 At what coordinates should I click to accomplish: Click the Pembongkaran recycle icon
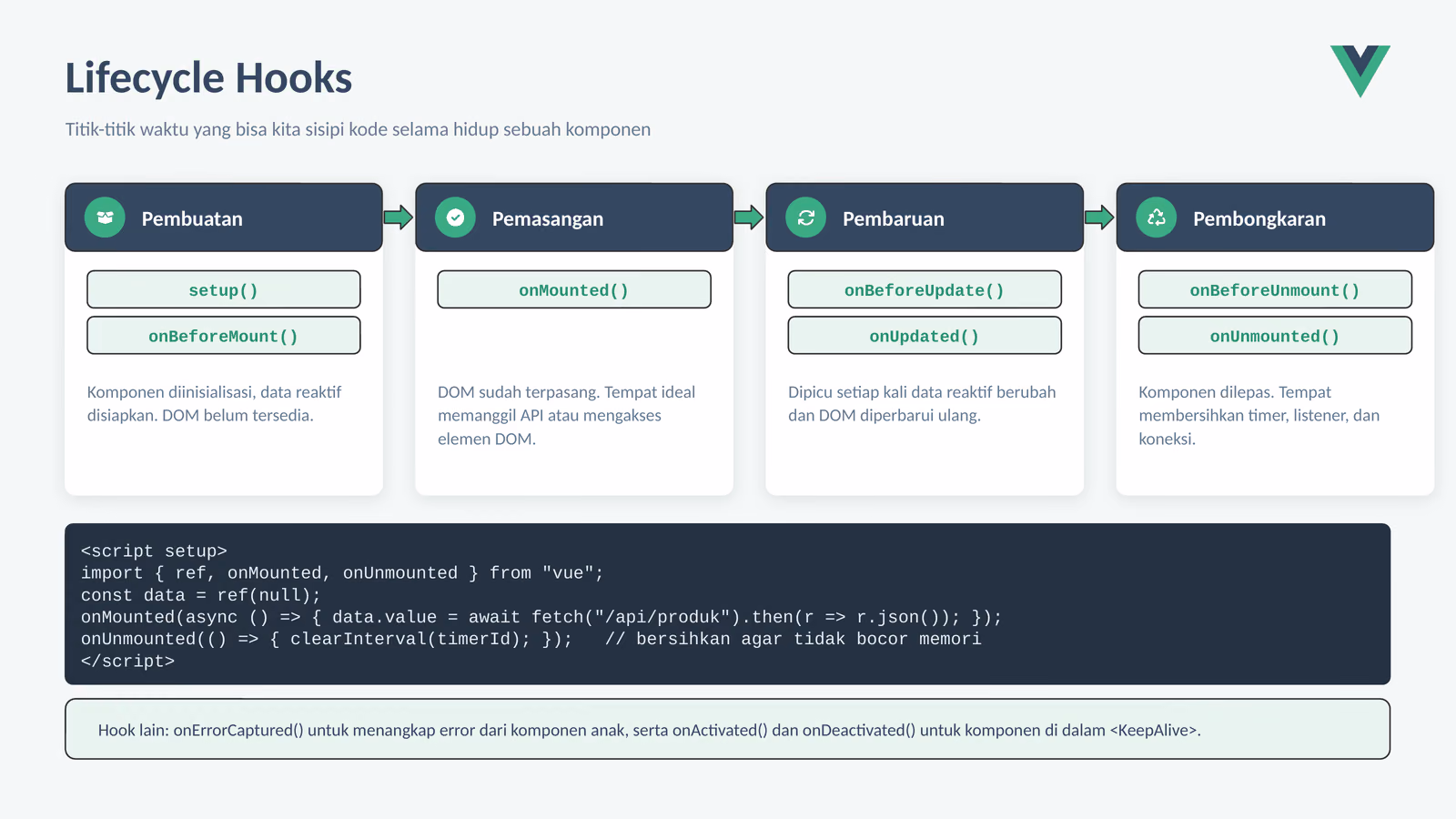(1156, 217)
